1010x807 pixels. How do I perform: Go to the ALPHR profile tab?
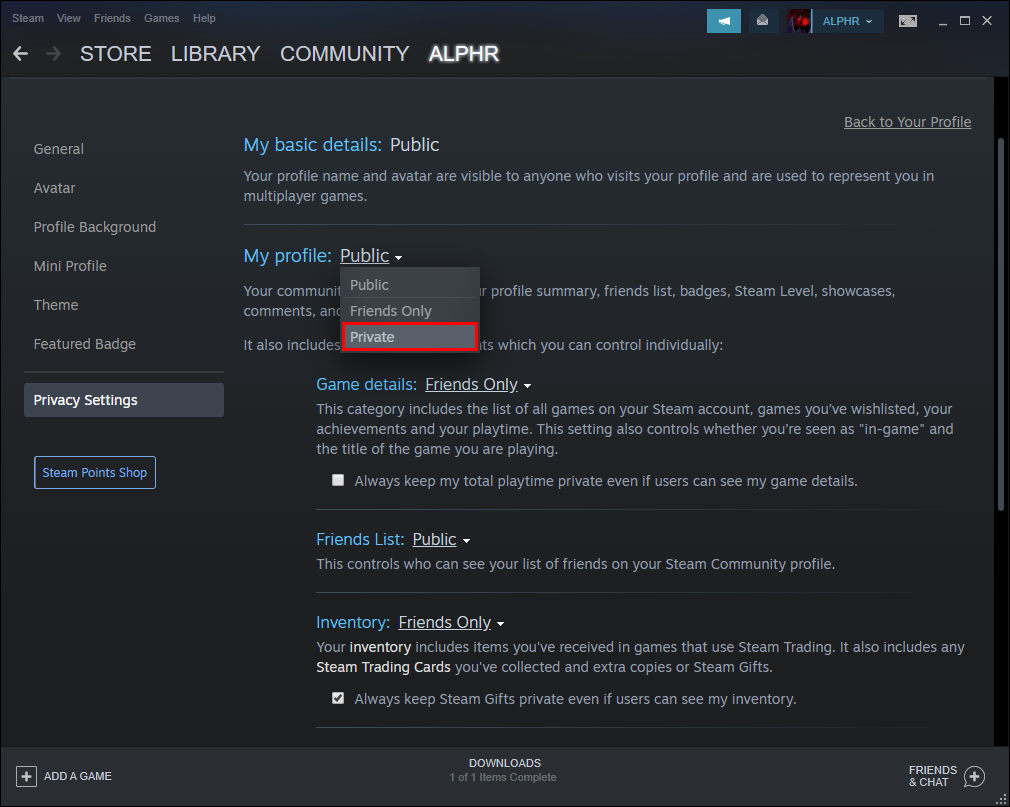tap(464, 53)
